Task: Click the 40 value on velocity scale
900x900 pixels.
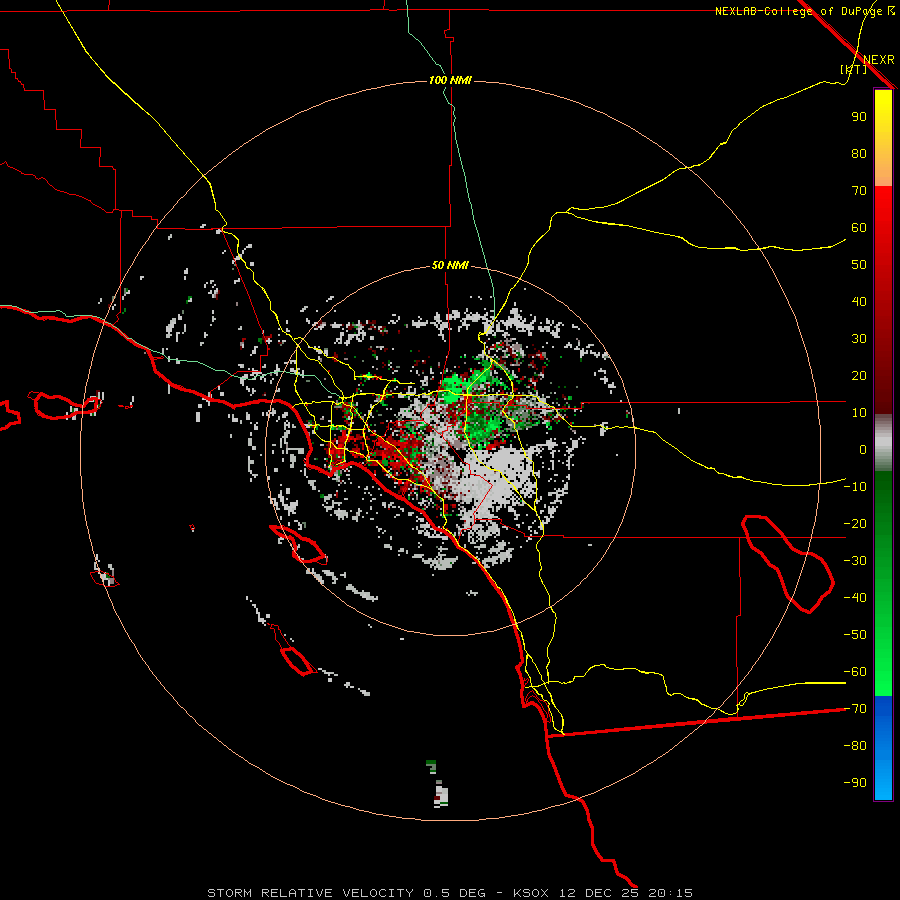Action: pos(859,301)
